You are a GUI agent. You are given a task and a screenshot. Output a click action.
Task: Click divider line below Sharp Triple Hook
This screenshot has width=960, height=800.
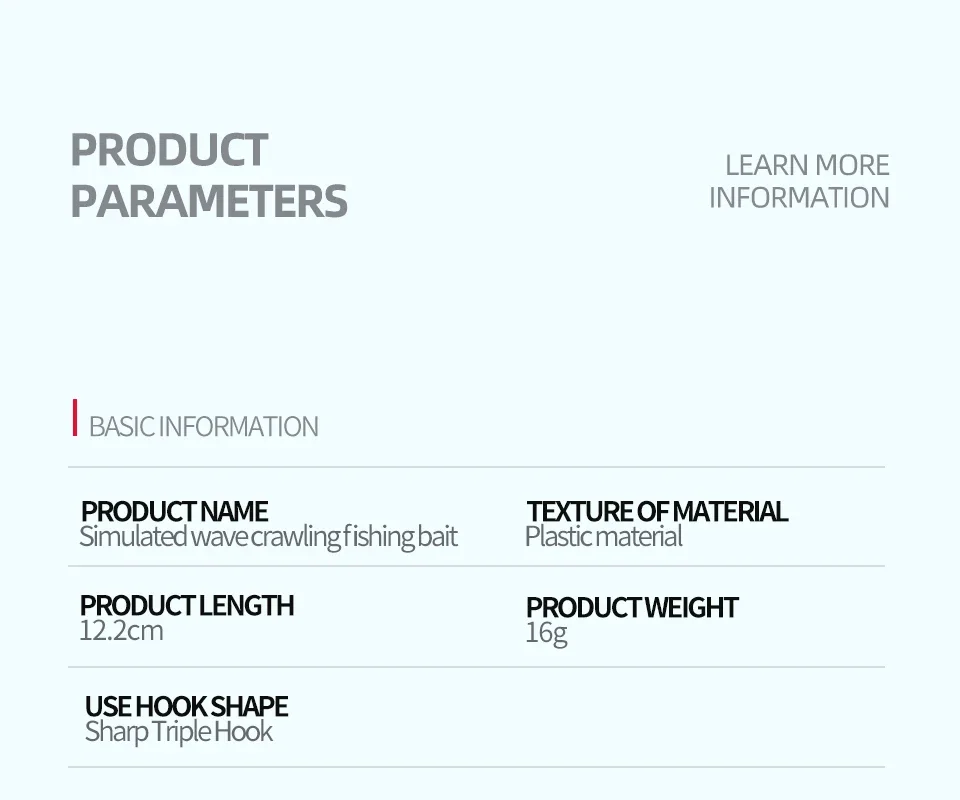tap(476, 767)
